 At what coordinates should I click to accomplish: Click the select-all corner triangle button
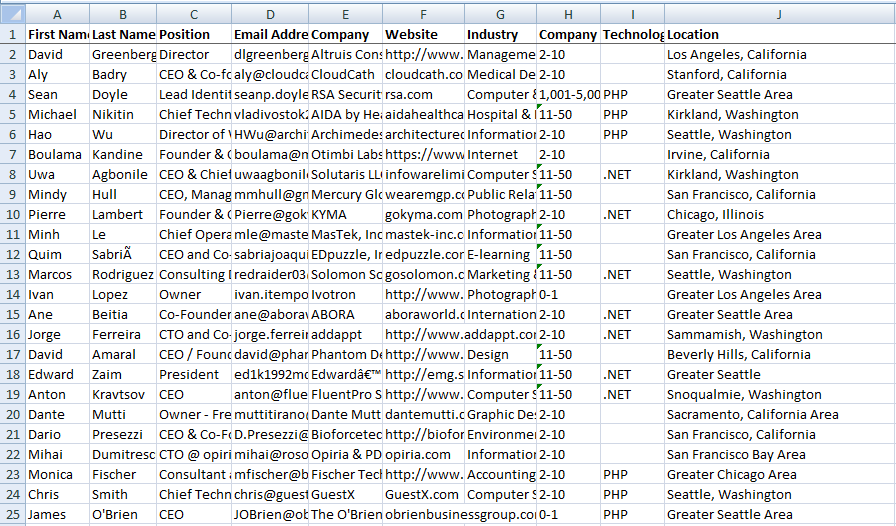click(13, 14)
